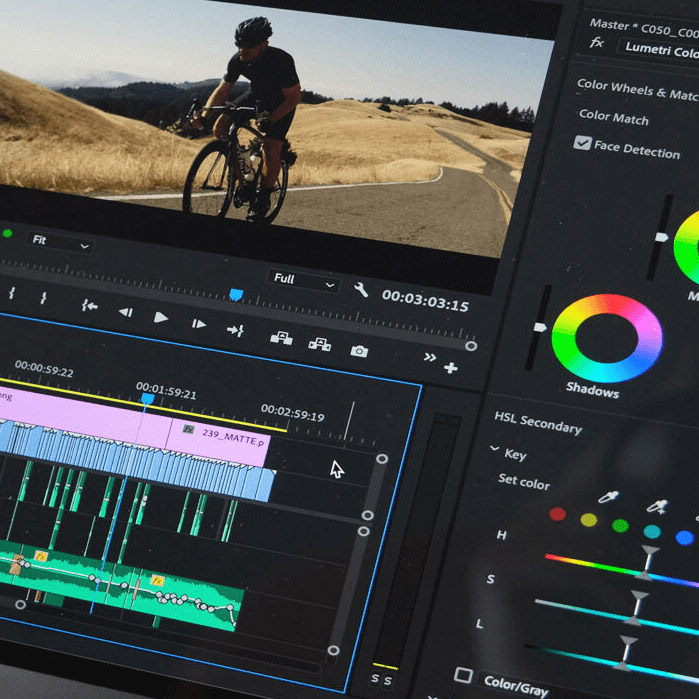Viewport: 699px width, 699px height.
Task: Click the green audio waveform clip
Action: pyautogui.click(x=120, y=585)
